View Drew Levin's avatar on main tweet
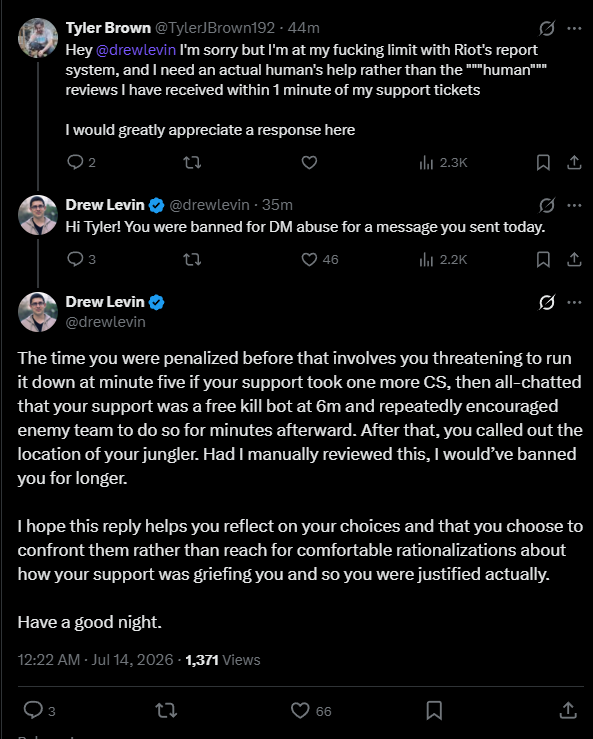The width and height of the screenshot is (593, 739). coord(38,312)
